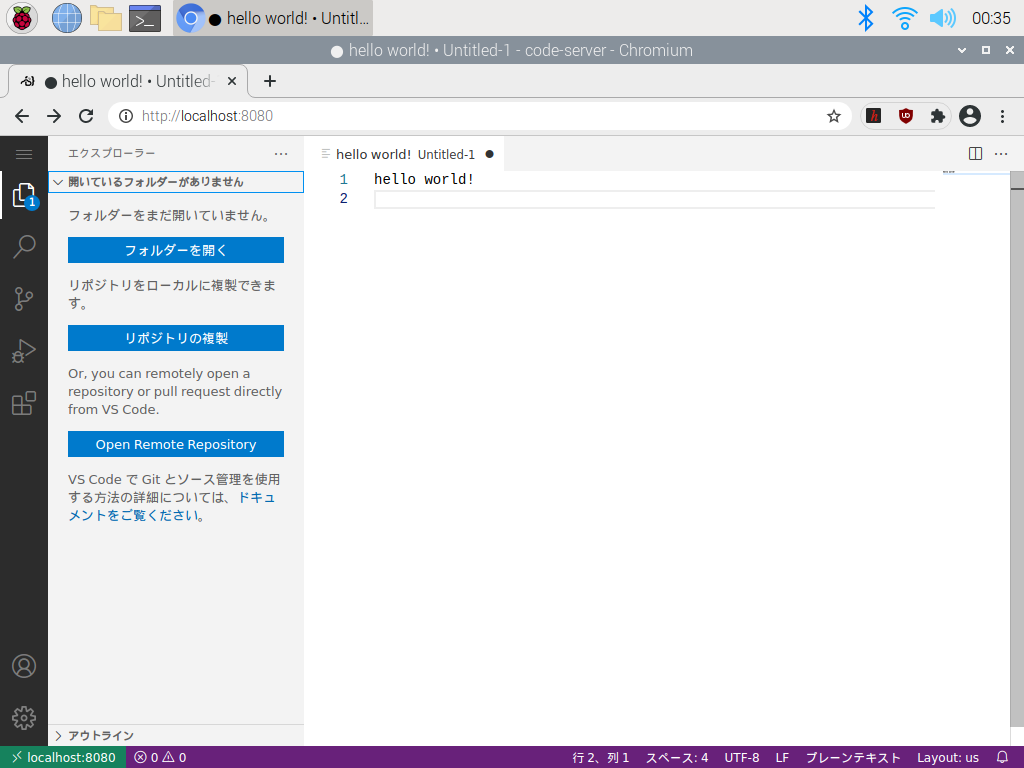The height and width of the screenshot is (768, 1024).
Task: Open the Explorer views menu via the ellipsis
Action: pyautogui.click(x=279, y=153)
